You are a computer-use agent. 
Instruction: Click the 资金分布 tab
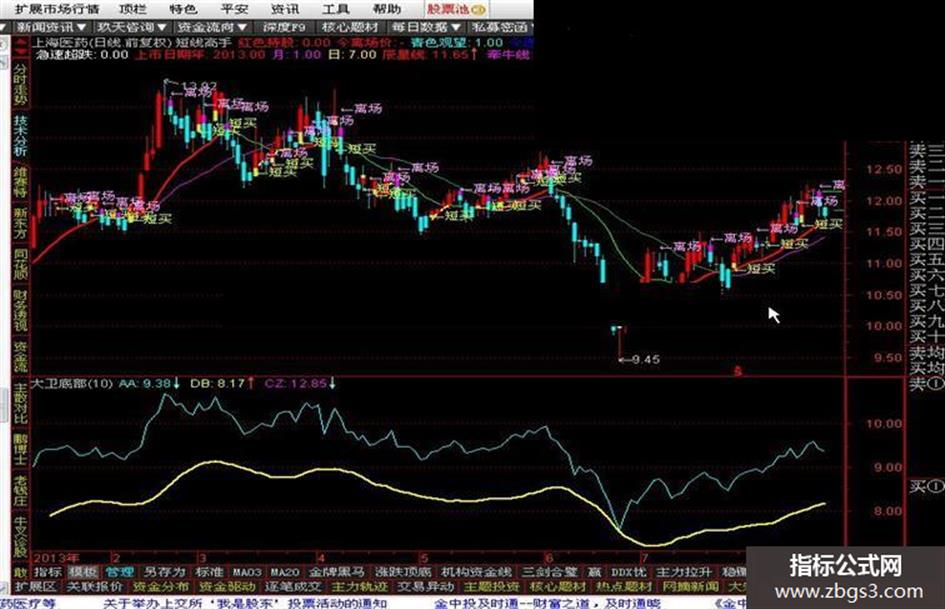click(x=160, y=586)
